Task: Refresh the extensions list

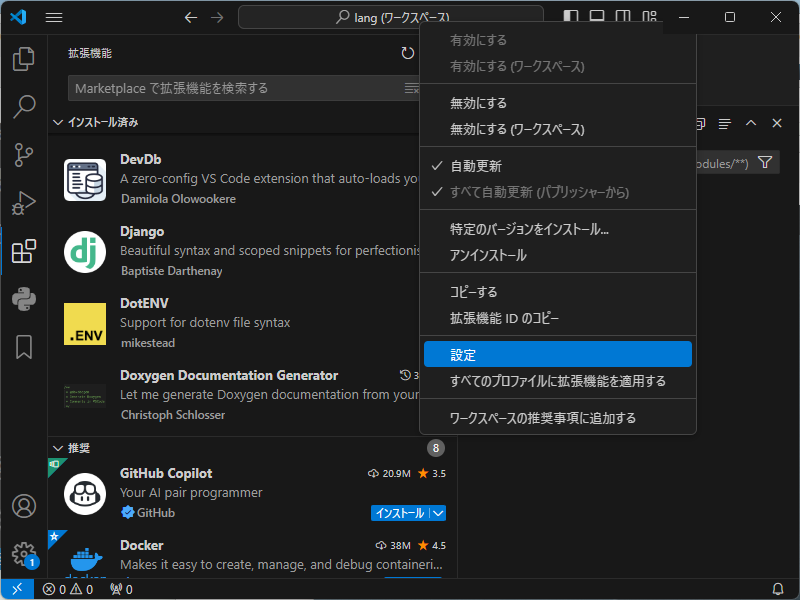Action: 408,53
